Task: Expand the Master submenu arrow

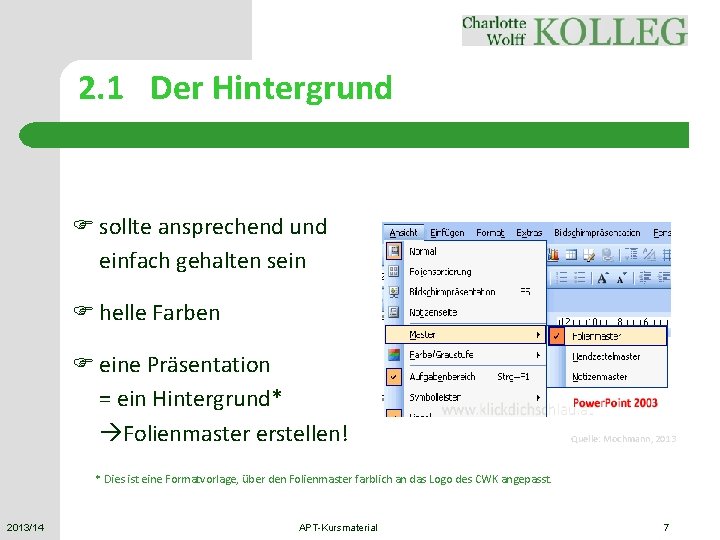Action: click(538, 335)
